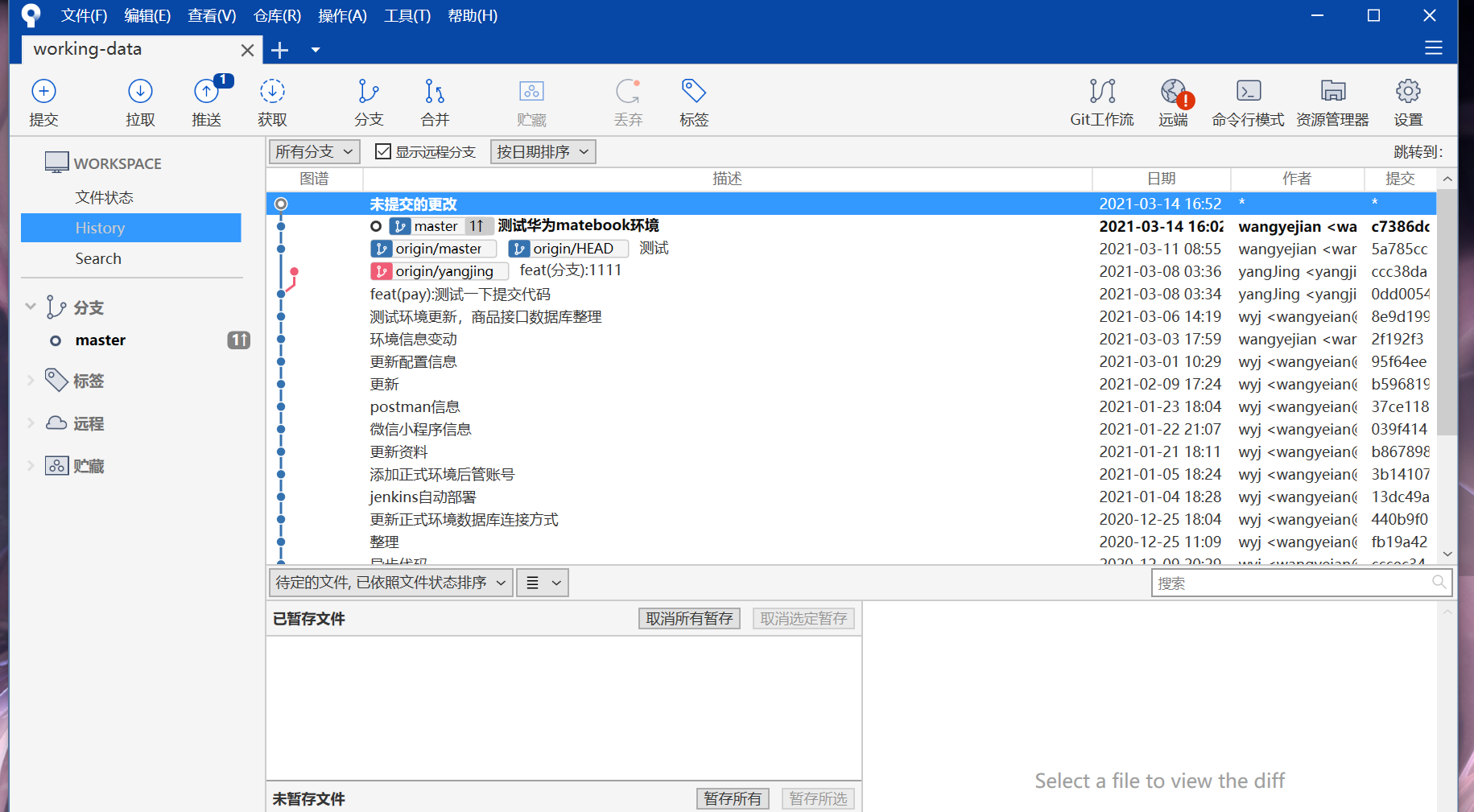Image resolution: width=1474 pixels, height=812 pixels.
Task: Click the 推送 (Push) icon with badge
Action: (x=207, y=101)
